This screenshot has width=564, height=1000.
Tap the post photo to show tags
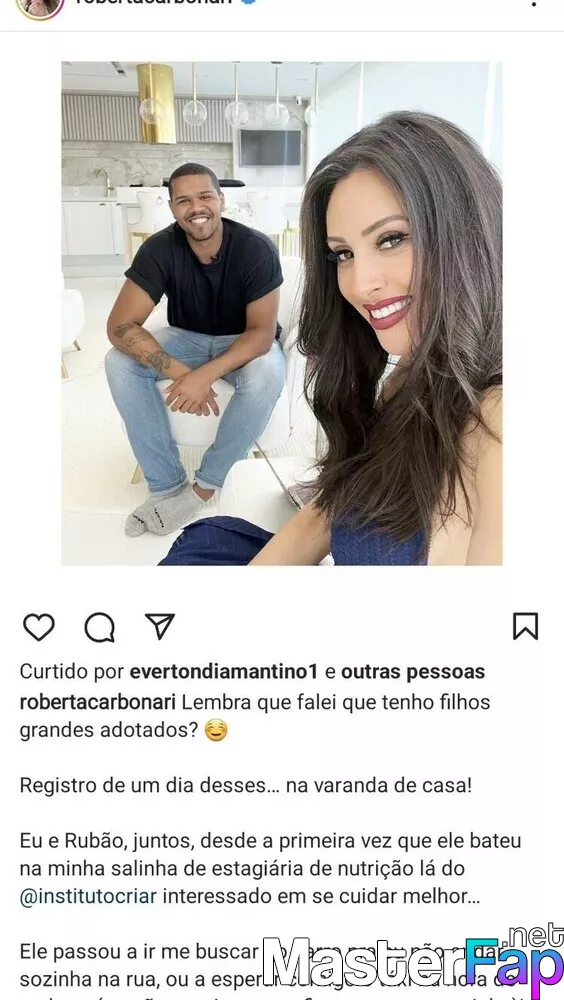coord(281,313)
